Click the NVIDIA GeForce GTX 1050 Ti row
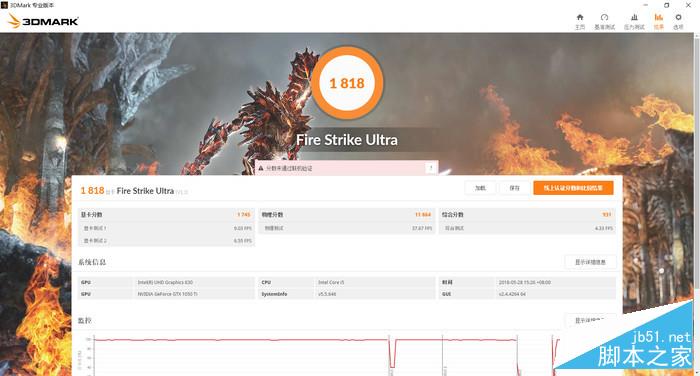The image size is (700, 376). tap(167, 294)
